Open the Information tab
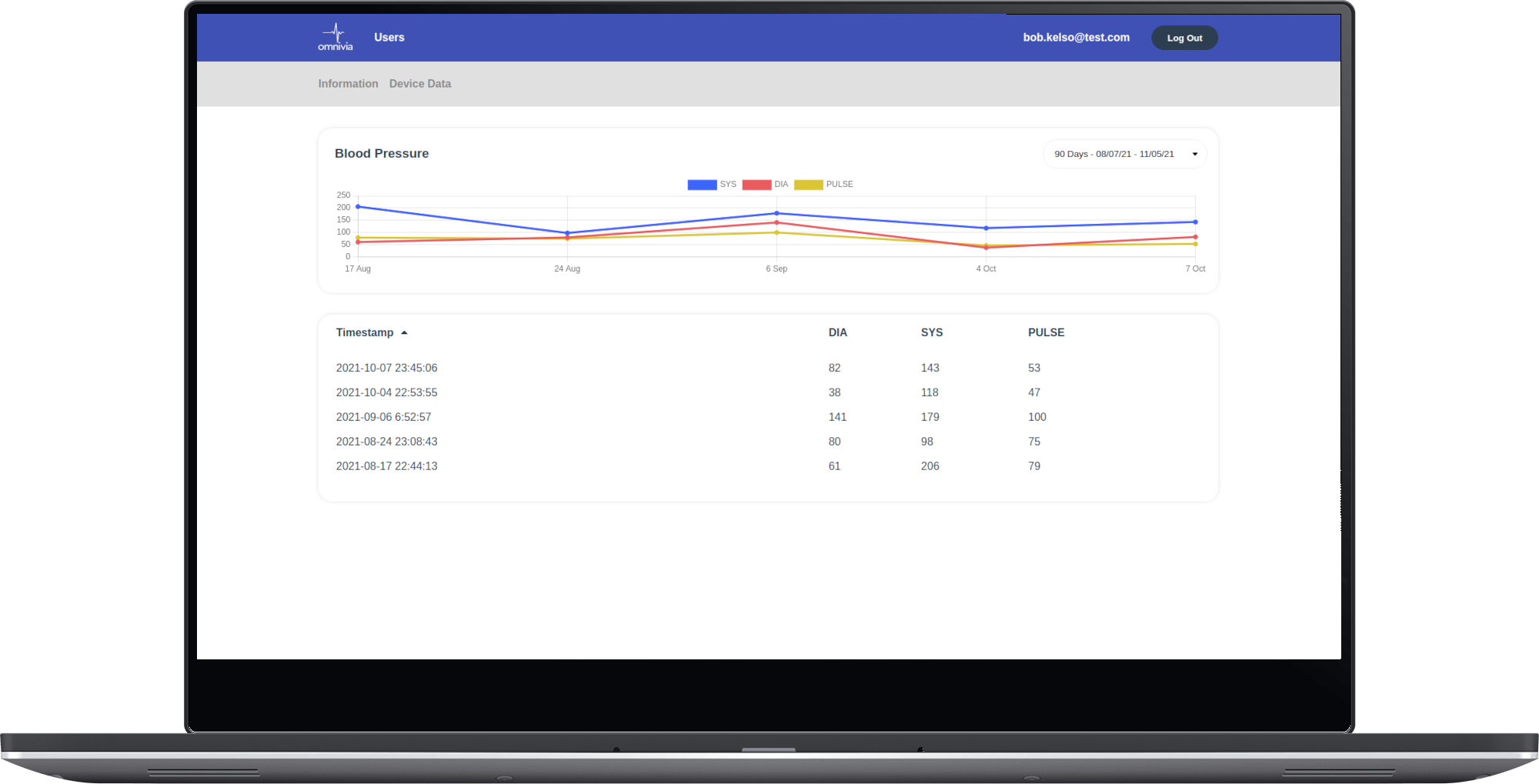Viewport: 1539px width, 784px height. coord(348,83)
